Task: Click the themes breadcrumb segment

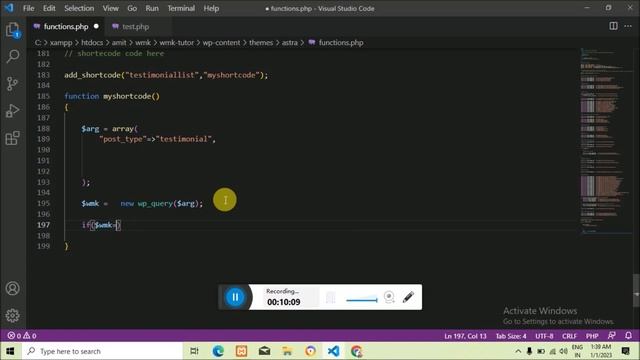Action: 261,42
